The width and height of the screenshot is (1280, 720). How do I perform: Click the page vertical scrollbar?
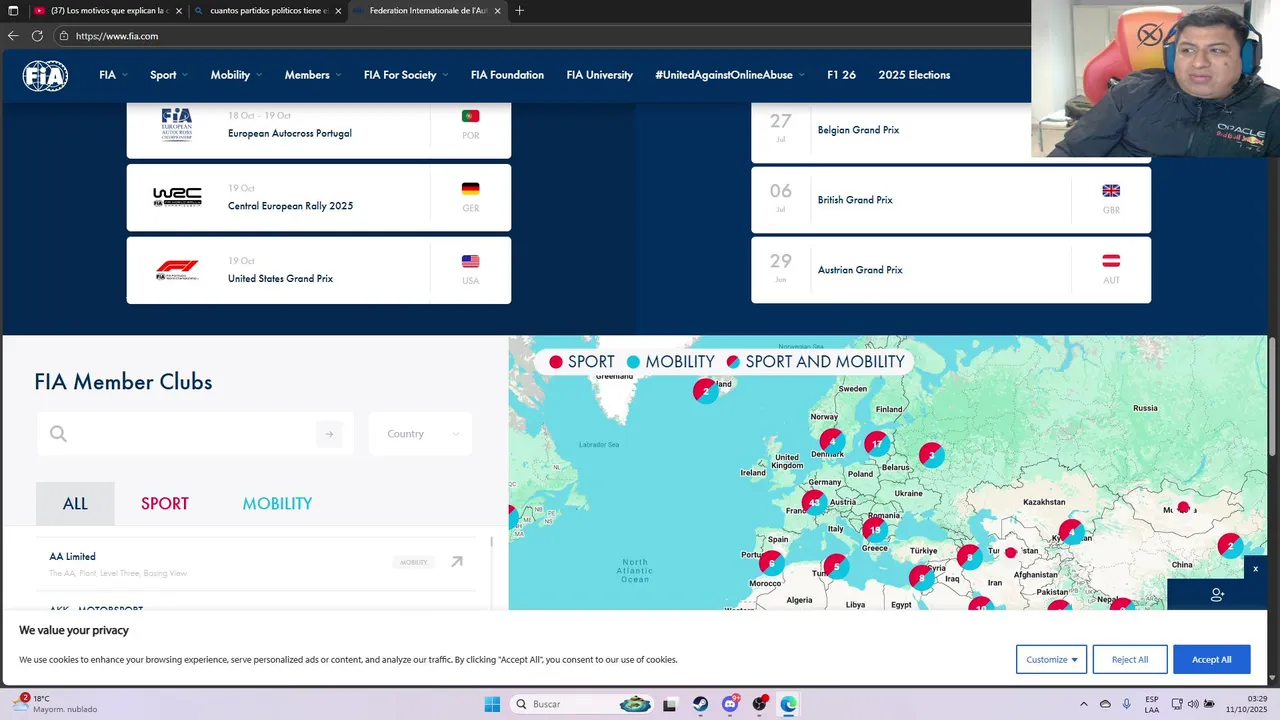pyautogui.click(x=1273, y=395)
